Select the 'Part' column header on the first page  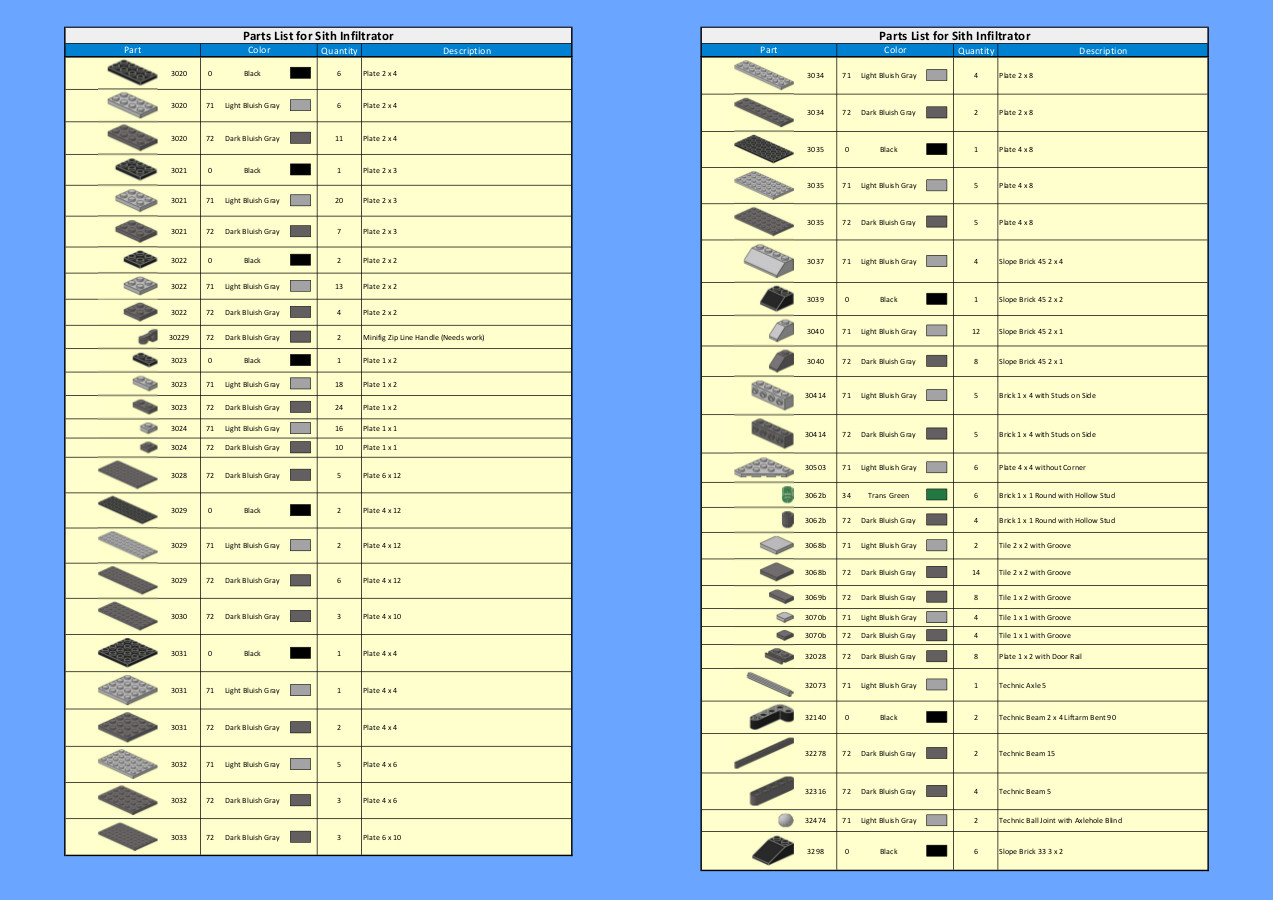point(133,50)
